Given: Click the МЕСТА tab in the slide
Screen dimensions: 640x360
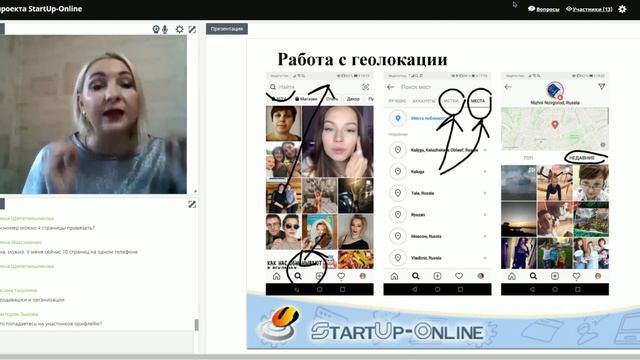Looking at the screenshot, I should click(478, 101).
